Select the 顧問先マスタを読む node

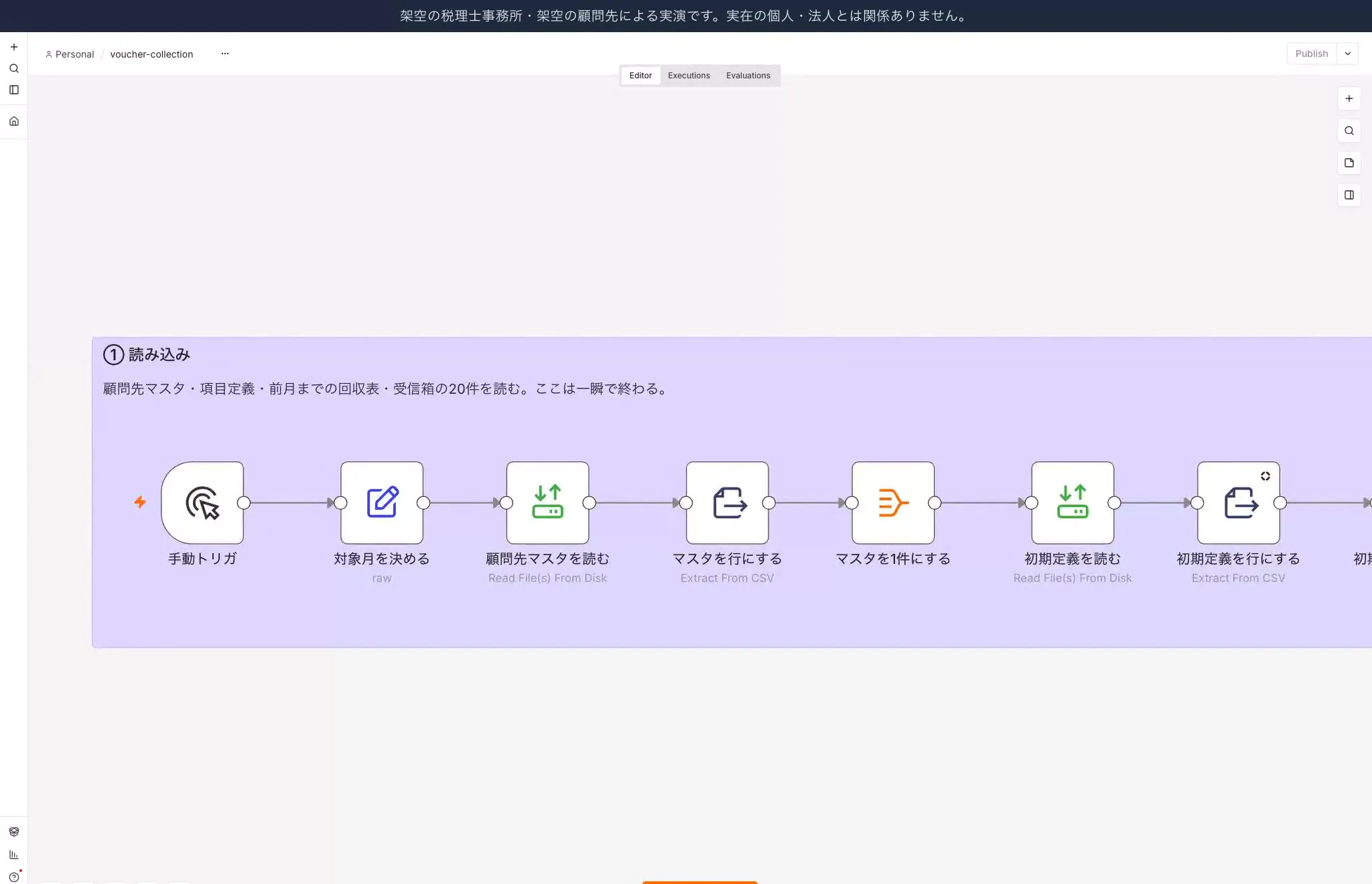point(548,502)
